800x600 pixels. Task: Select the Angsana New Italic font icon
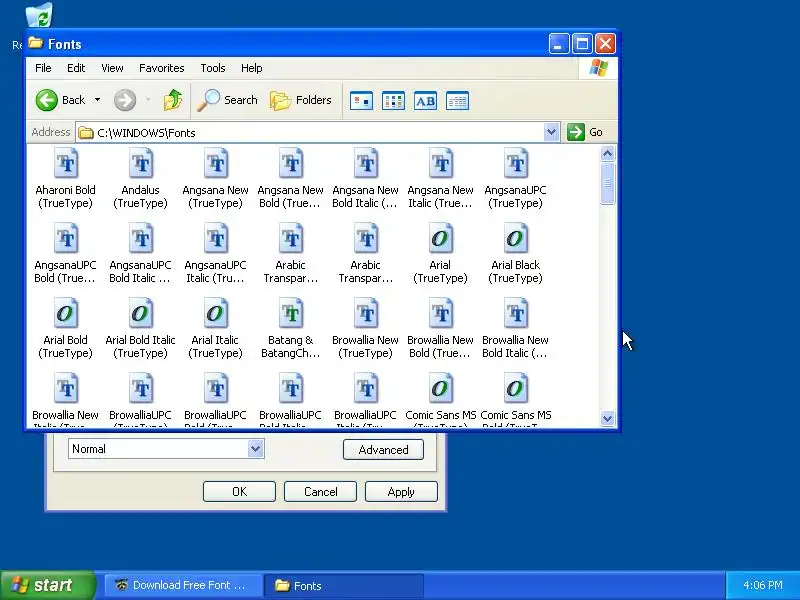[x=441, y=164]
